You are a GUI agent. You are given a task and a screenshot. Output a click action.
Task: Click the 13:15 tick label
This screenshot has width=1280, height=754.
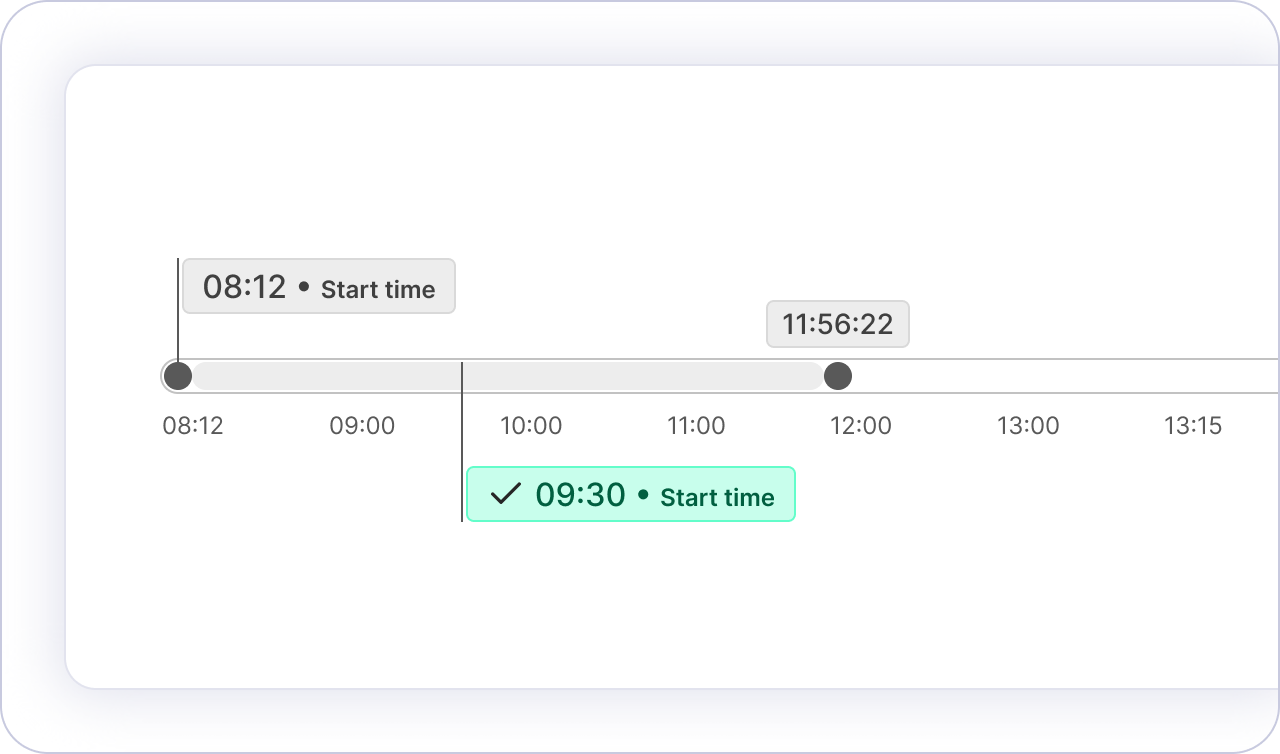coord(1193,426)
